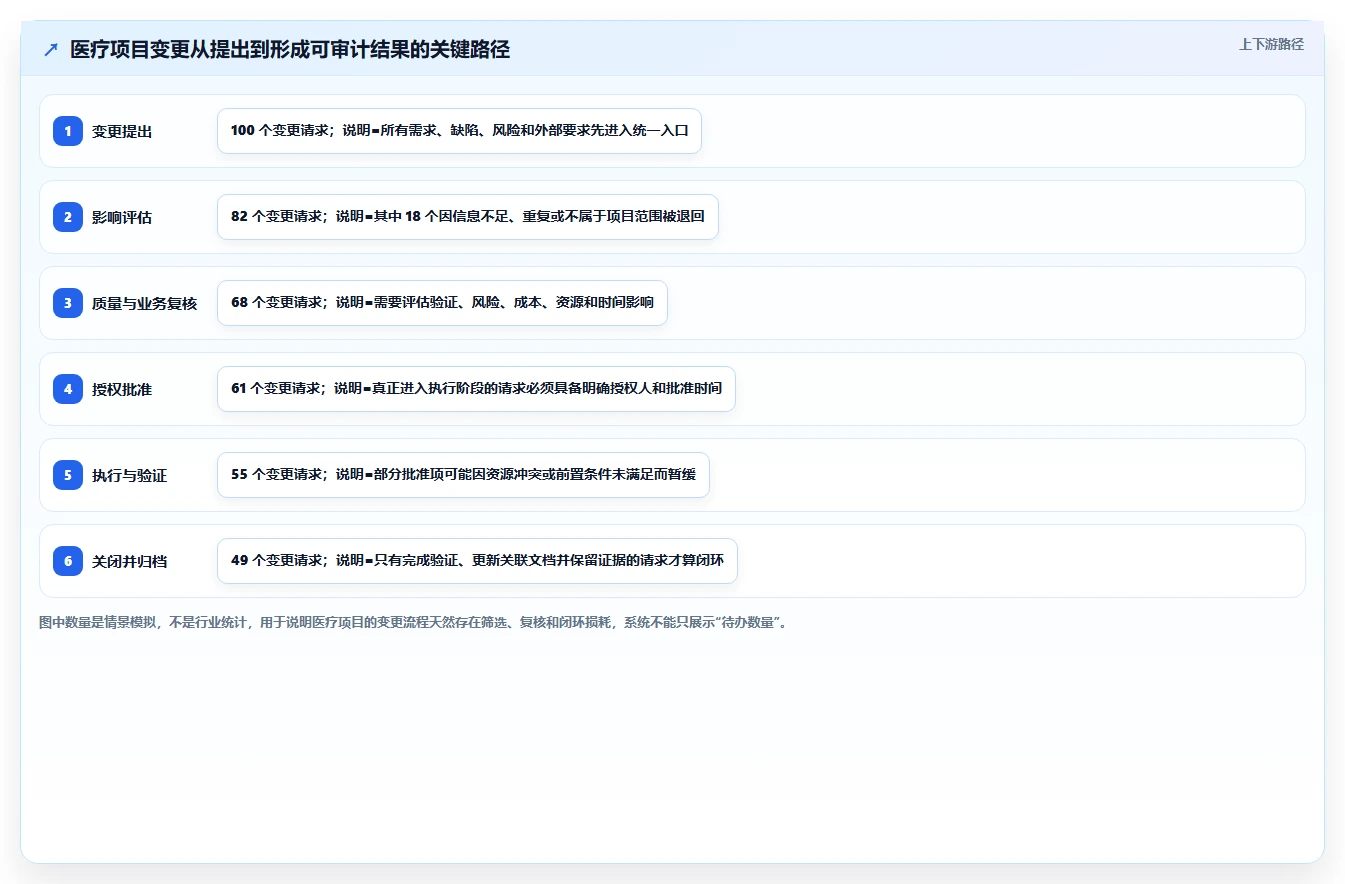Click the arrow icon beside the title
Image resolution: width=1345 pixels, height=884 pixels.
[x=51, y=50]
